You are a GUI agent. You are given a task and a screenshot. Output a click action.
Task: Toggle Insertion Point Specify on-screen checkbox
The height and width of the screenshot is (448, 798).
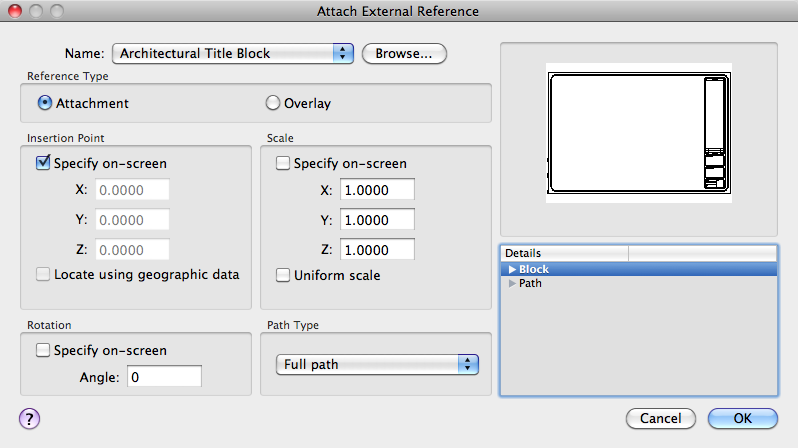point(43,163)
